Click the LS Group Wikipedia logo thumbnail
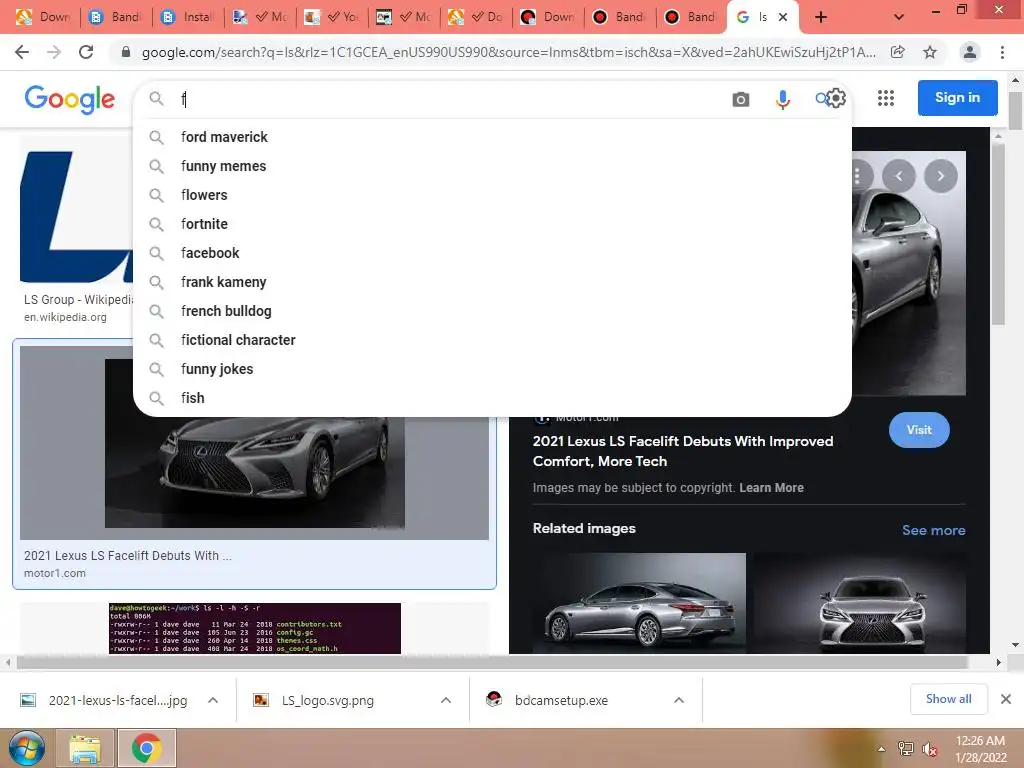The image size is (1024, 768). pos(76,217)
